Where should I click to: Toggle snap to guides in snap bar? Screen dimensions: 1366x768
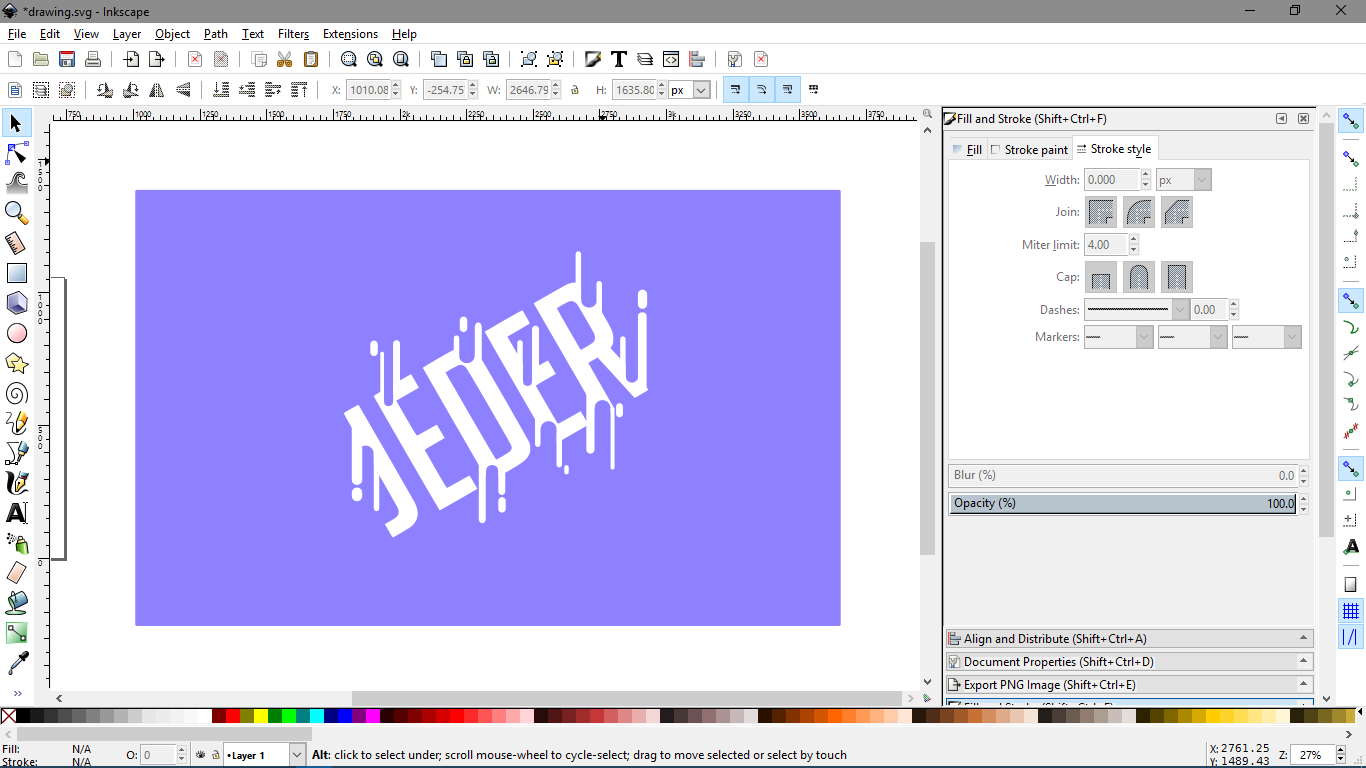click(1351, 637)
